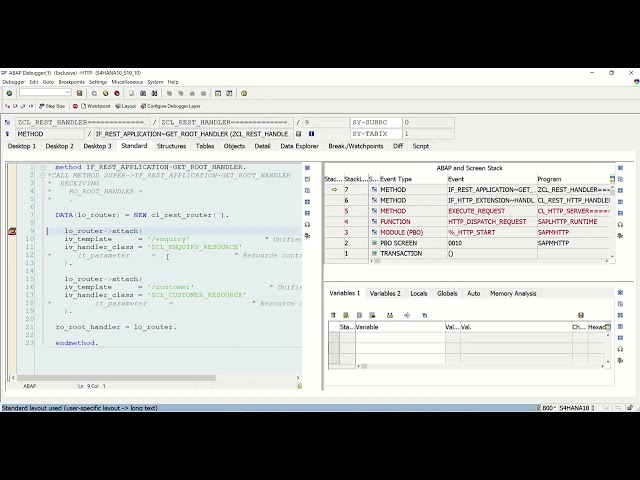This screenshot has height=480, width=640.
Task: Click the SY-SUBRC value field
Action: click(428, 122)
